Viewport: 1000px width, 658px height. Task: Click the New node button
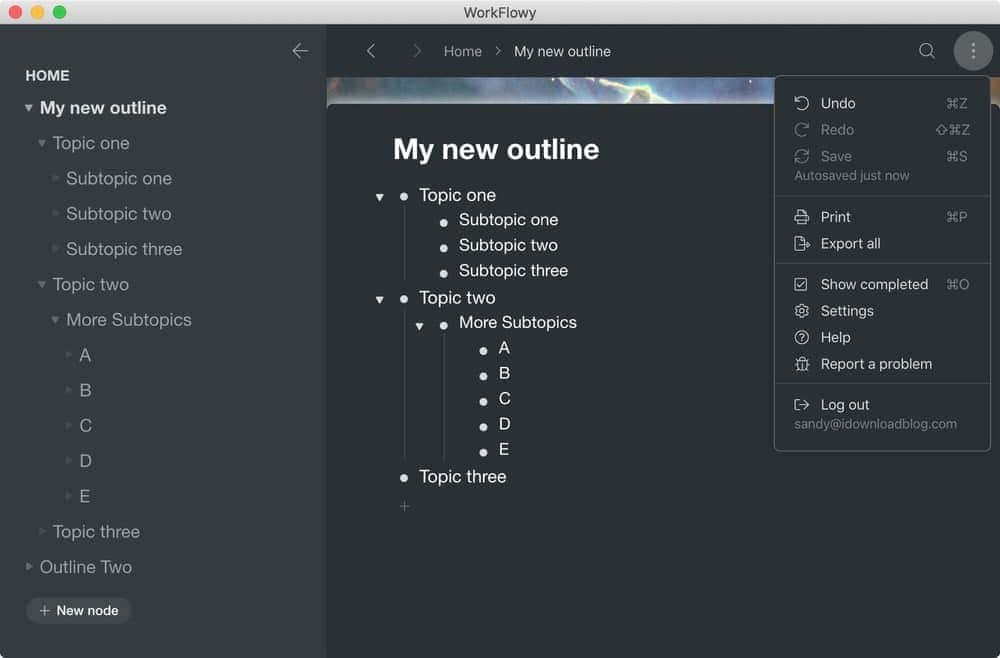(78, 611)
